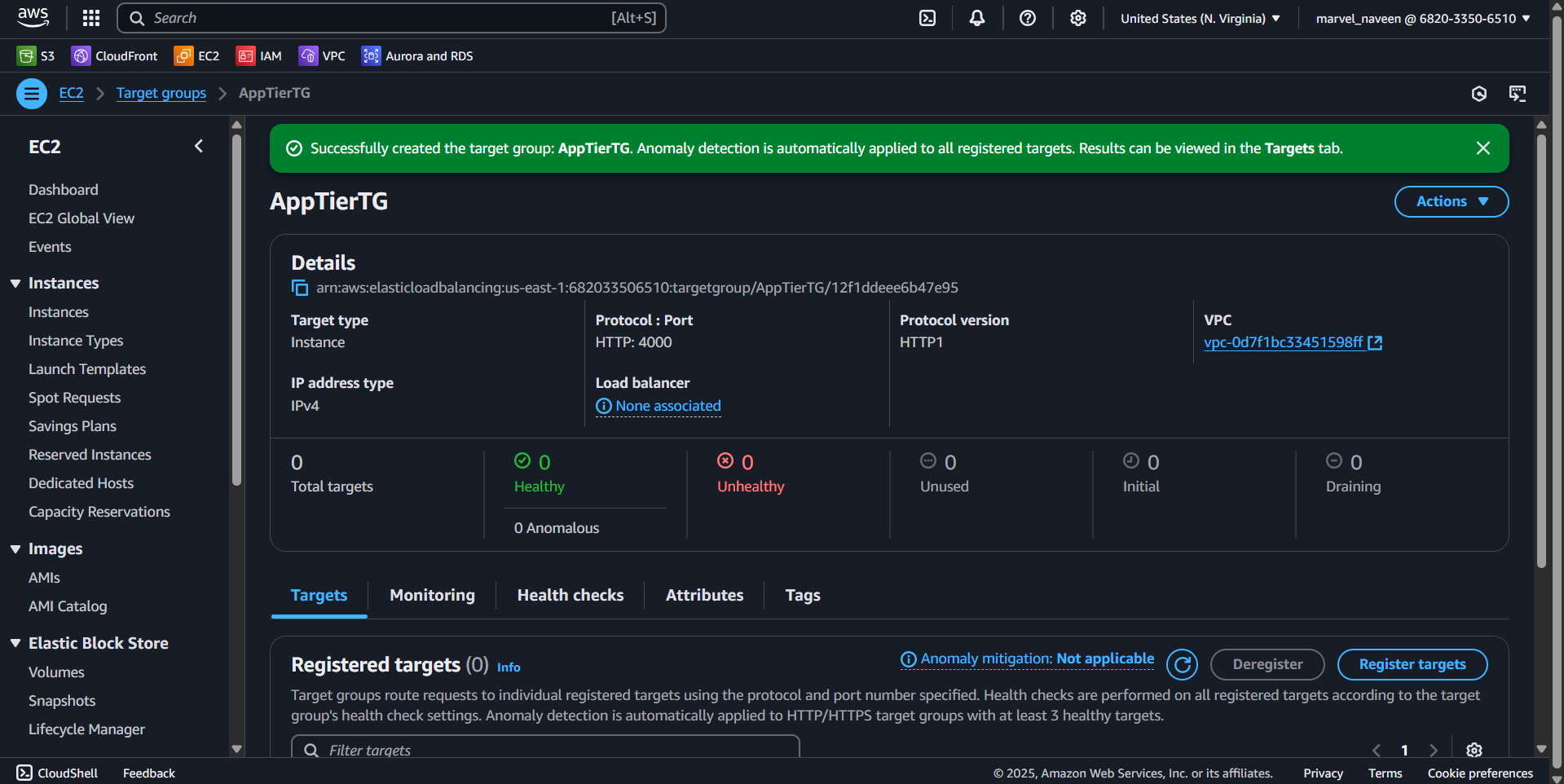The image size is (1564, 784).
Task: Open EC2 Global View in sidebar
Action: 82,218
